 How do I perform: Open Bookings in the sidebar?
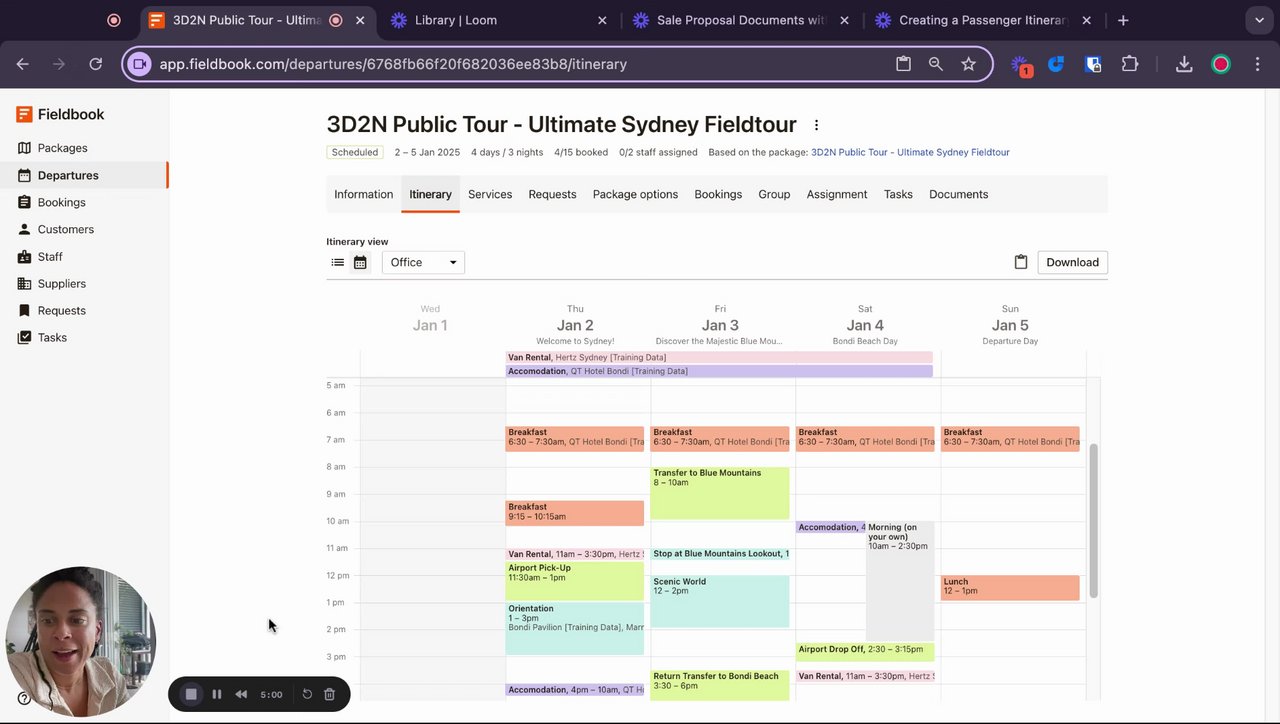(61, 202)
